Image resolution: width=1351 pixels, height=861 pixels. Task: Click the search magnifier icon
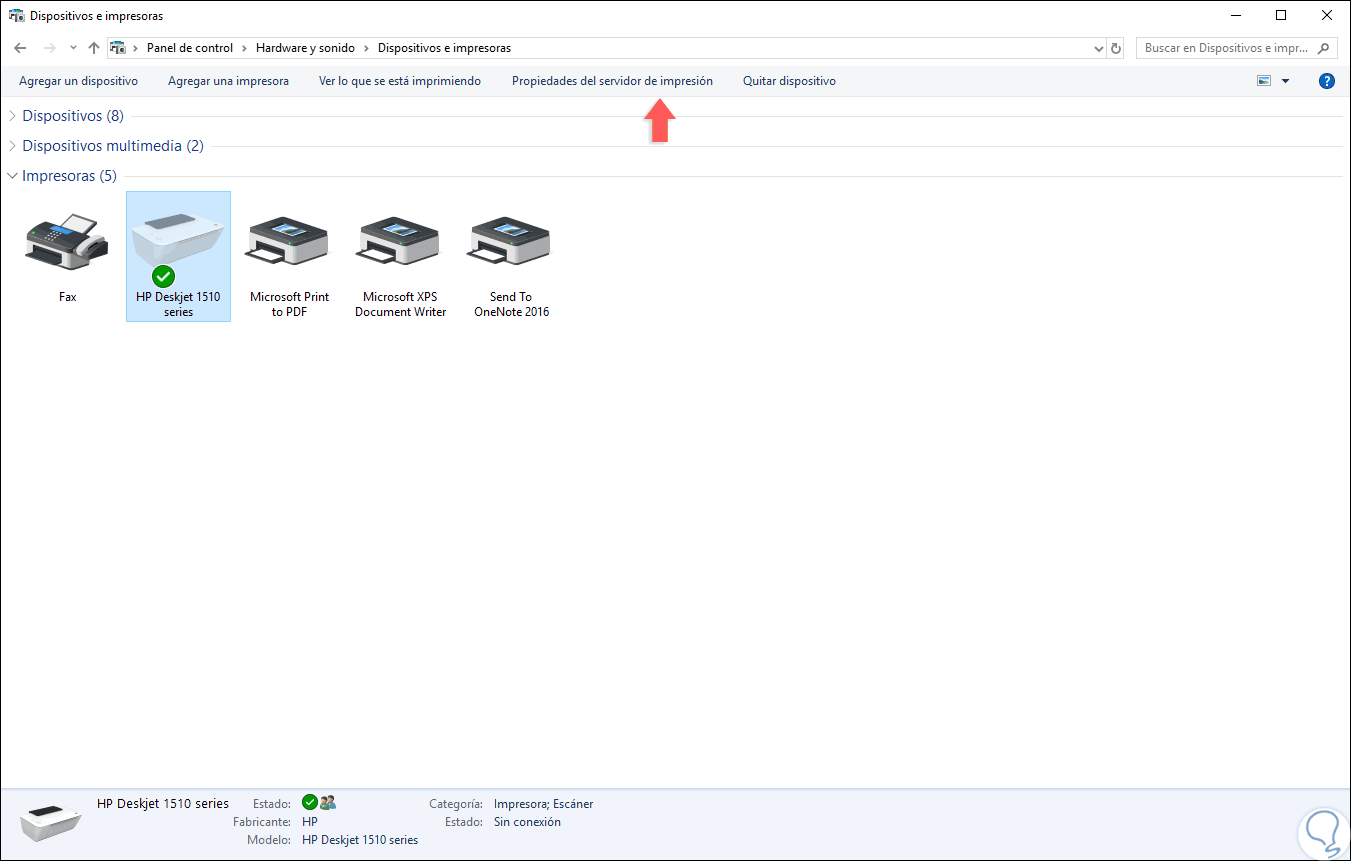click(x=1324, y=48)
